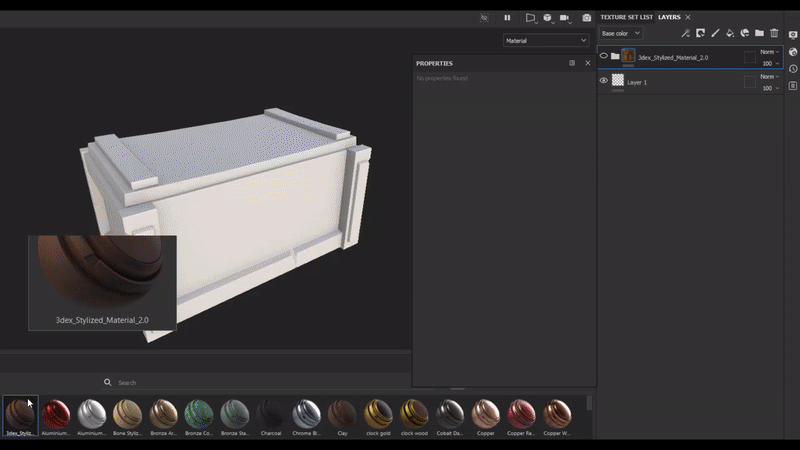Click the search magnifier icon in shelf
Viewport: 800px width, 450px height.
coord(108,382)
